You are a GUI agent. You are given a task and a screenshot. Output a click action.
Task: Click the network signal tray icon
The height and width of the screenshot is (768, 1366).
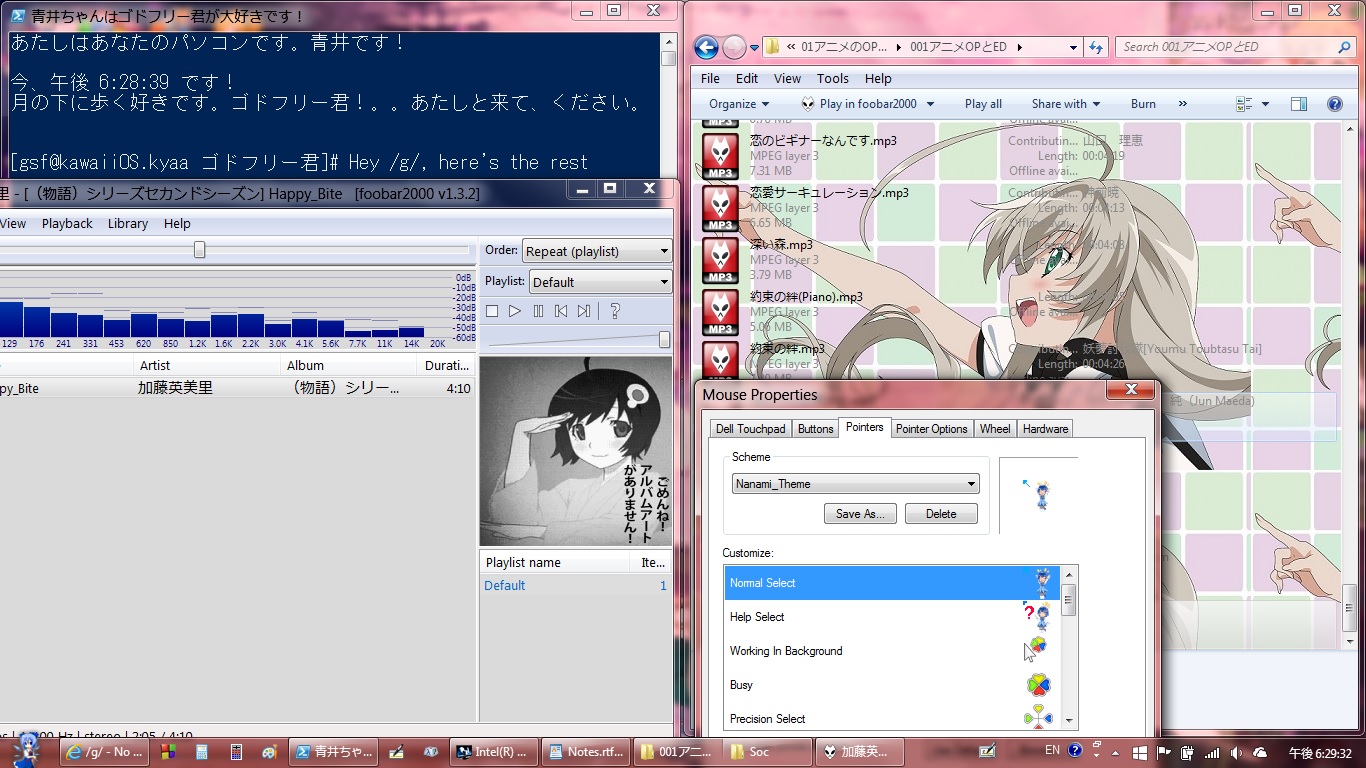click(x=1211, y=752)
